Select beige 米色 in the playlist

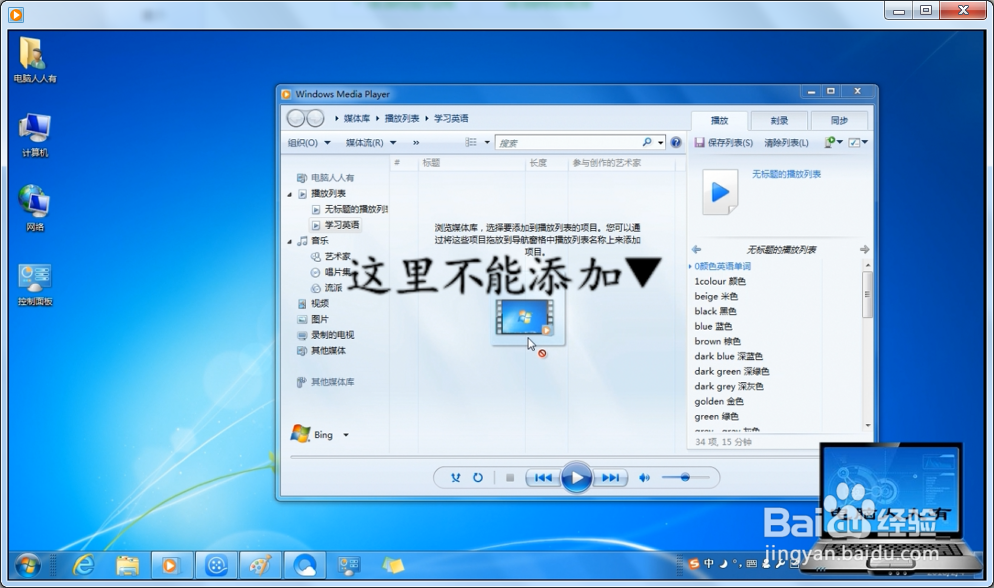(716, 297)
